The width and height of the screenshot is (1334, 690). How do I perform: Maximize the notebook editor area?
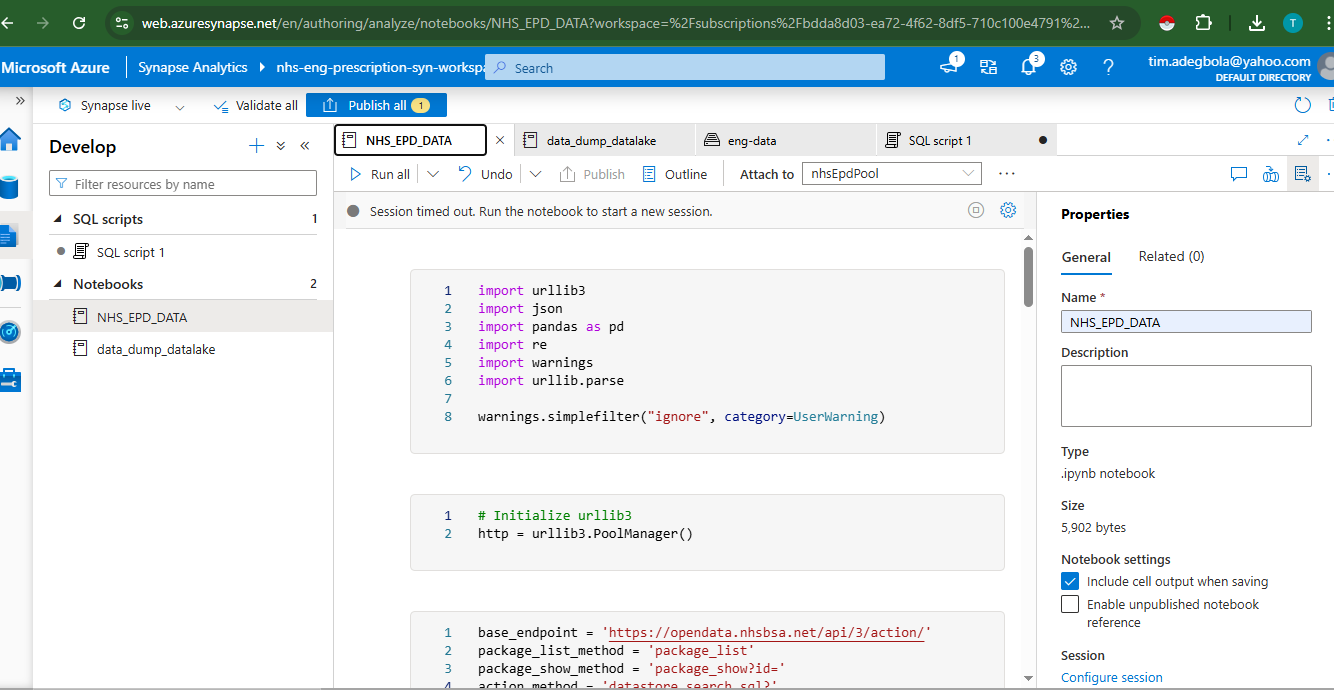(1303, 141)
